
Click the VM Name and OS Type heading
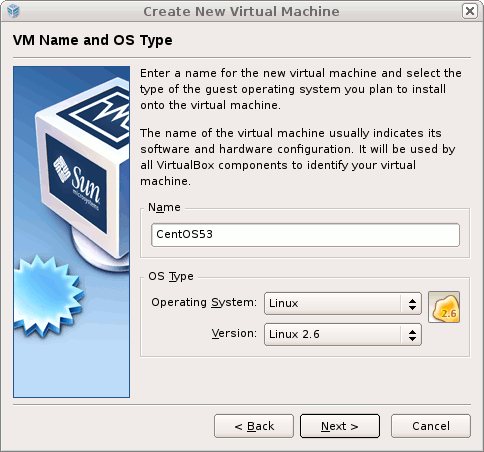tap(93, 40)
